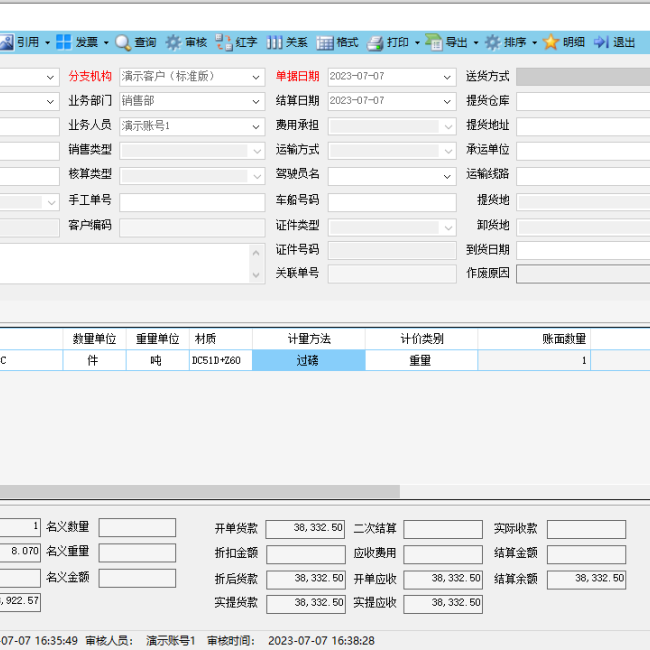650x650 pixels.
Task: Click the 材质 column header
Action: (x=221, y=339)
